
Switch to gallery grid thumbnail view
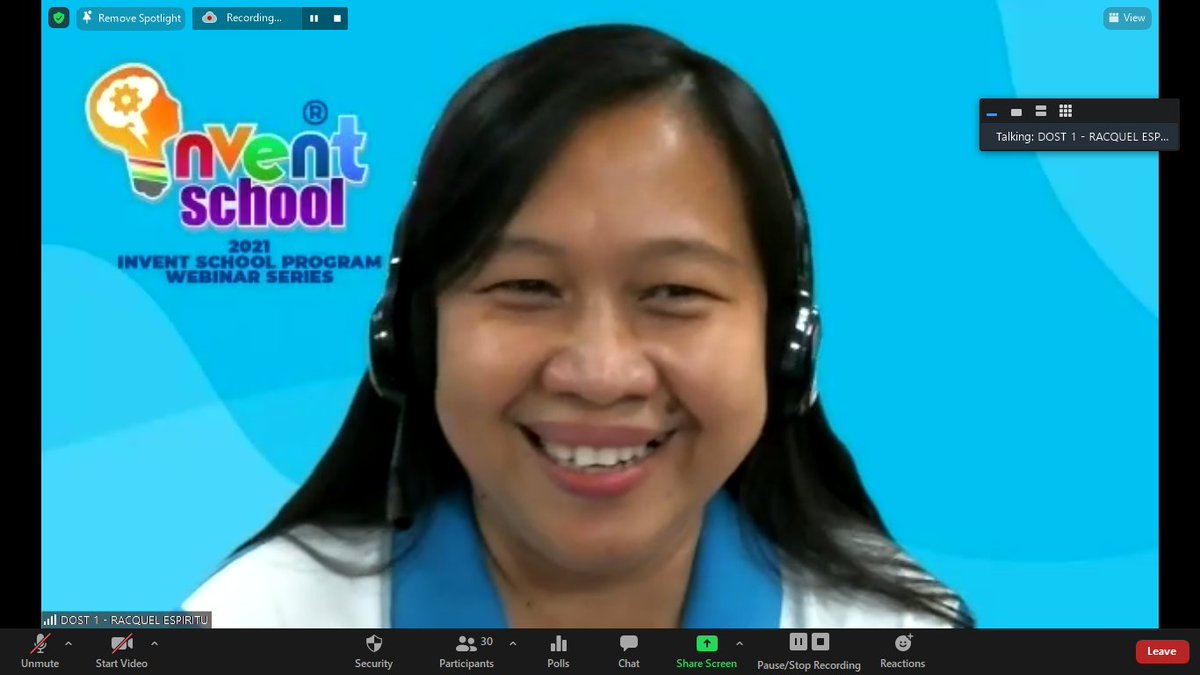[1065, 111]
